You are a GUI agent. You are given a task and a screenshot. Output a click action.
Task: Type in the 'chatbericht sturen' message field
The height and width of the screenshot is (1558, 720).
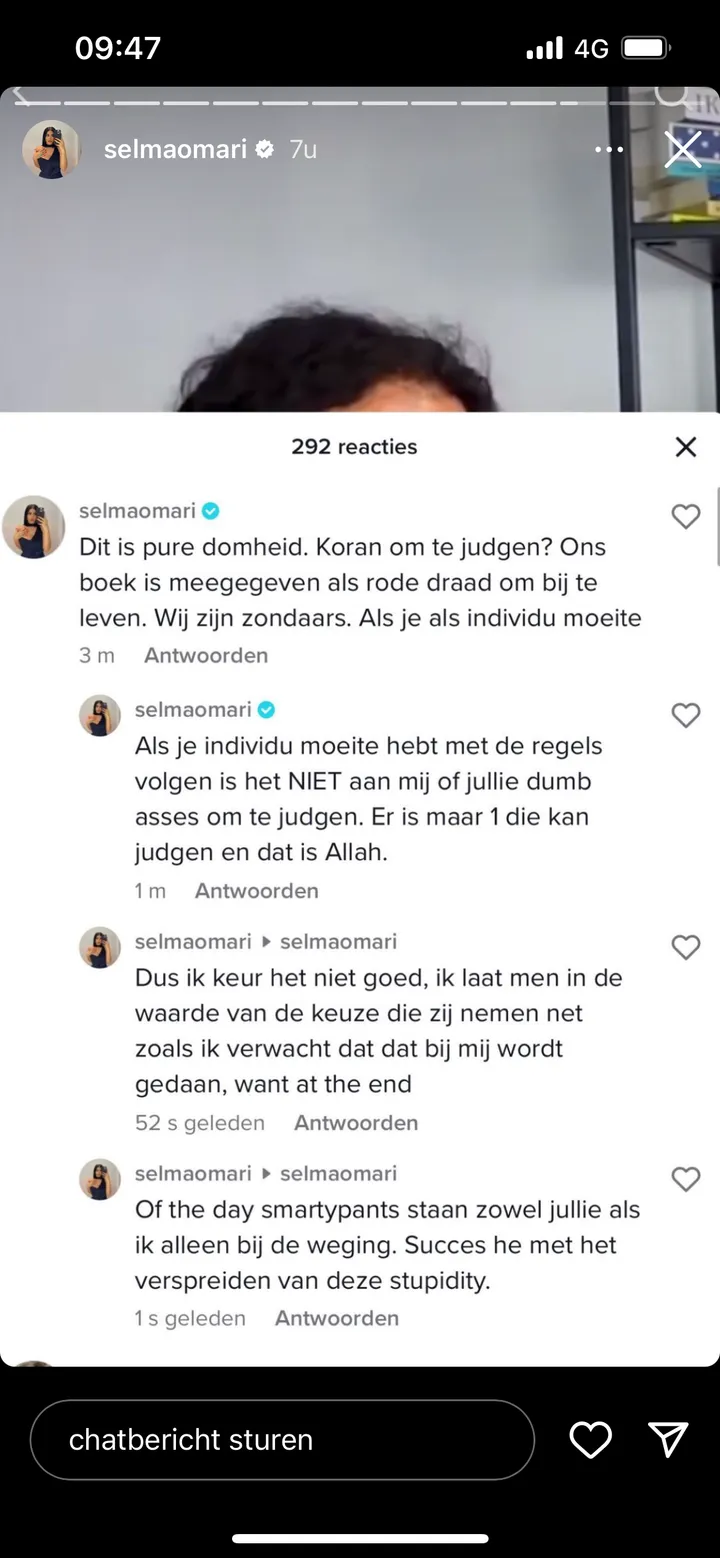[282, 1440]
